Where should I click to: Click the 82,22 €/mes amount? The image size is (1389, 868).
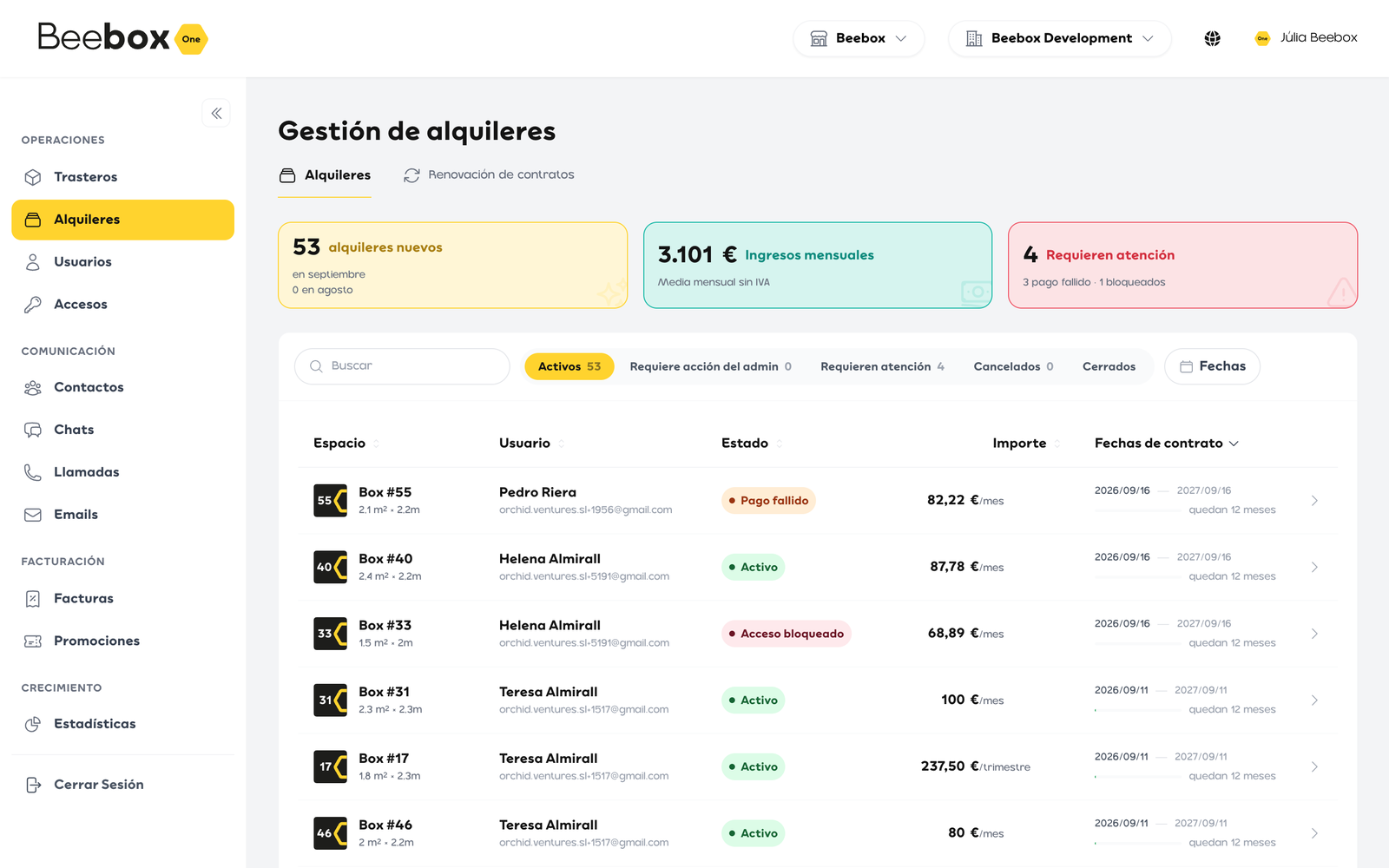pyautogui.click(x=965, y=501)
